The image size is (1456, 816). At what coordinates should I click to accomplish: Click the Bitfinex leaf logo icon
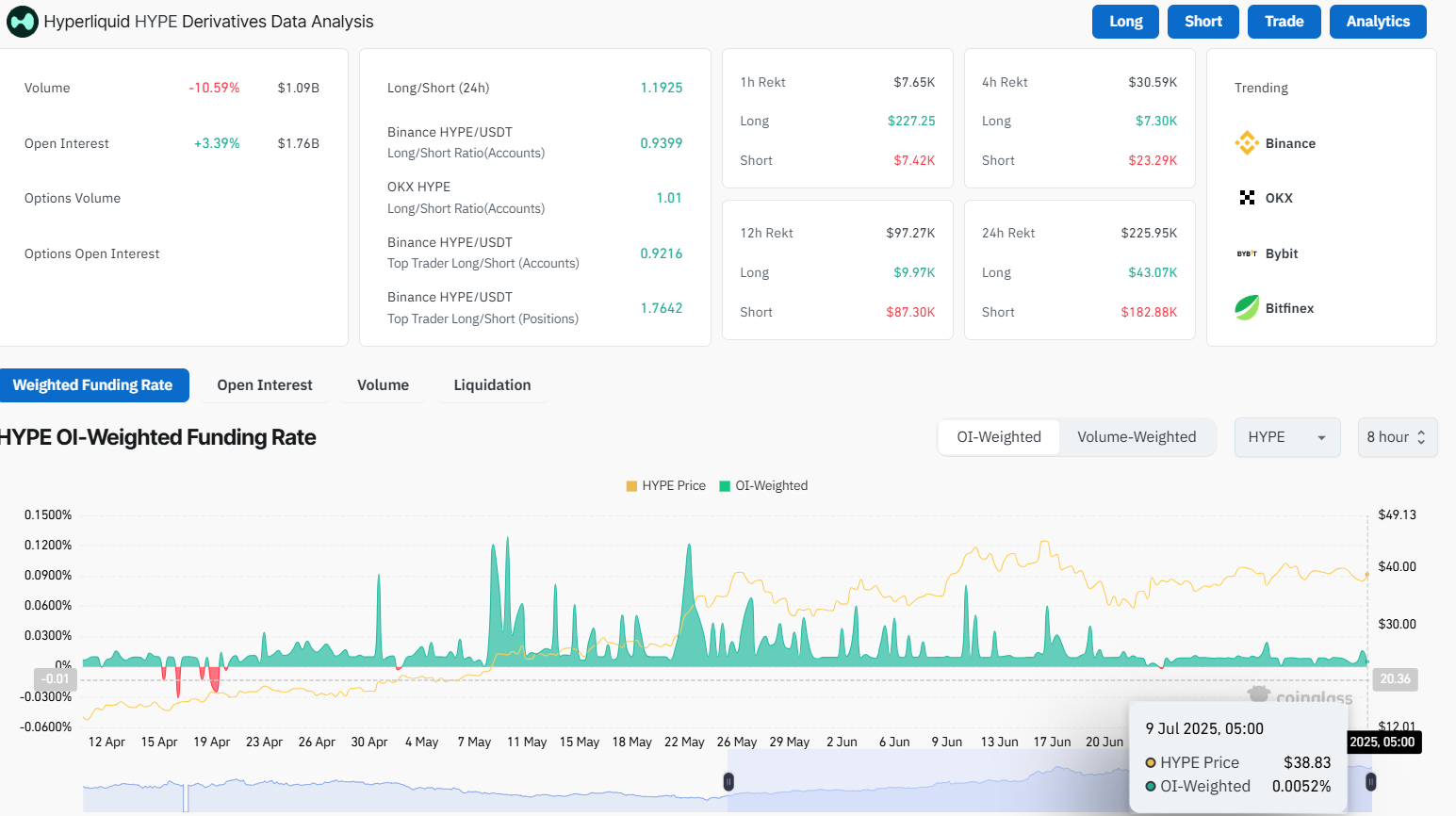click(1247, 308)
